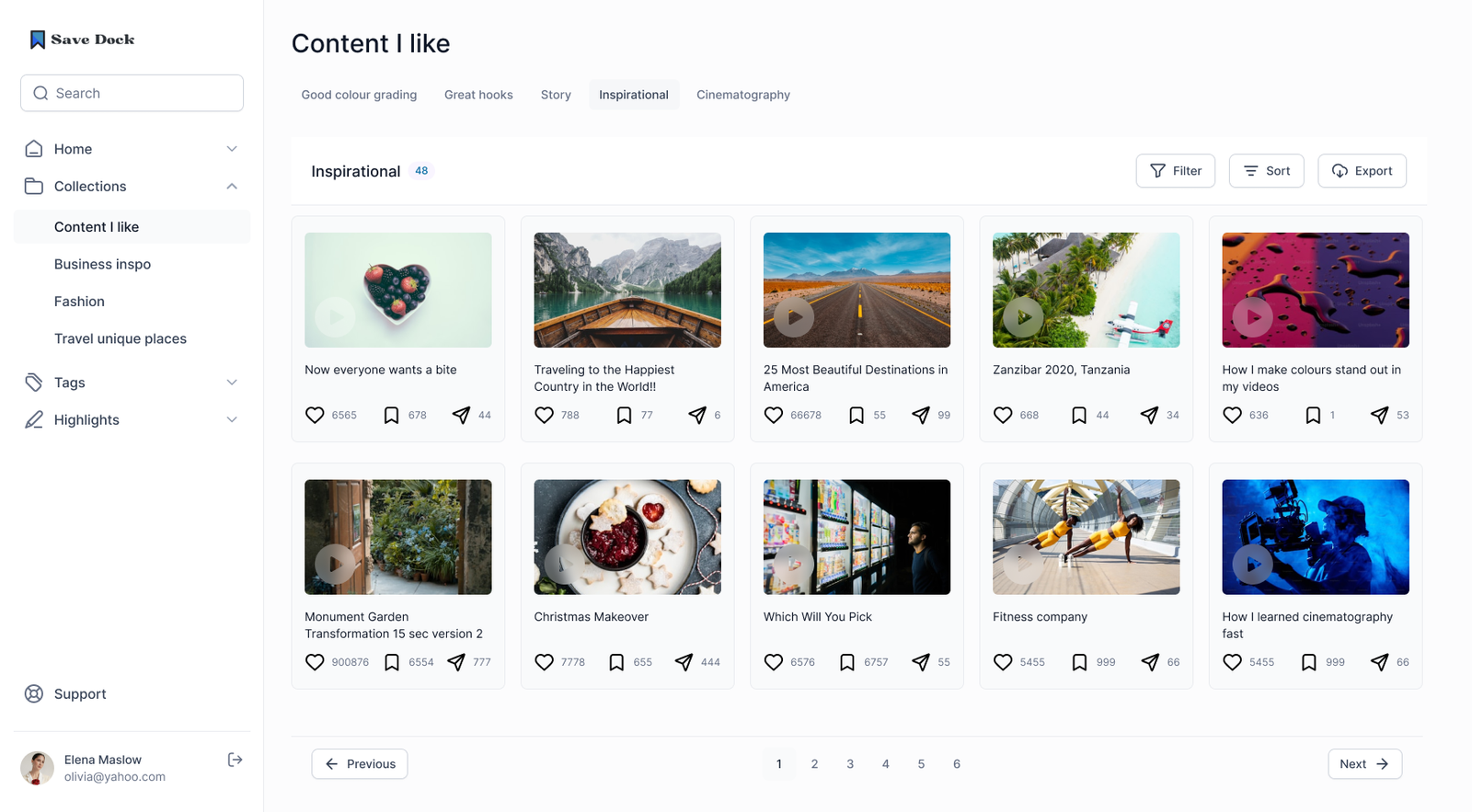1472x812 pixels.
Task: Expand the Tags sidebar section
Action: [232, 383]
